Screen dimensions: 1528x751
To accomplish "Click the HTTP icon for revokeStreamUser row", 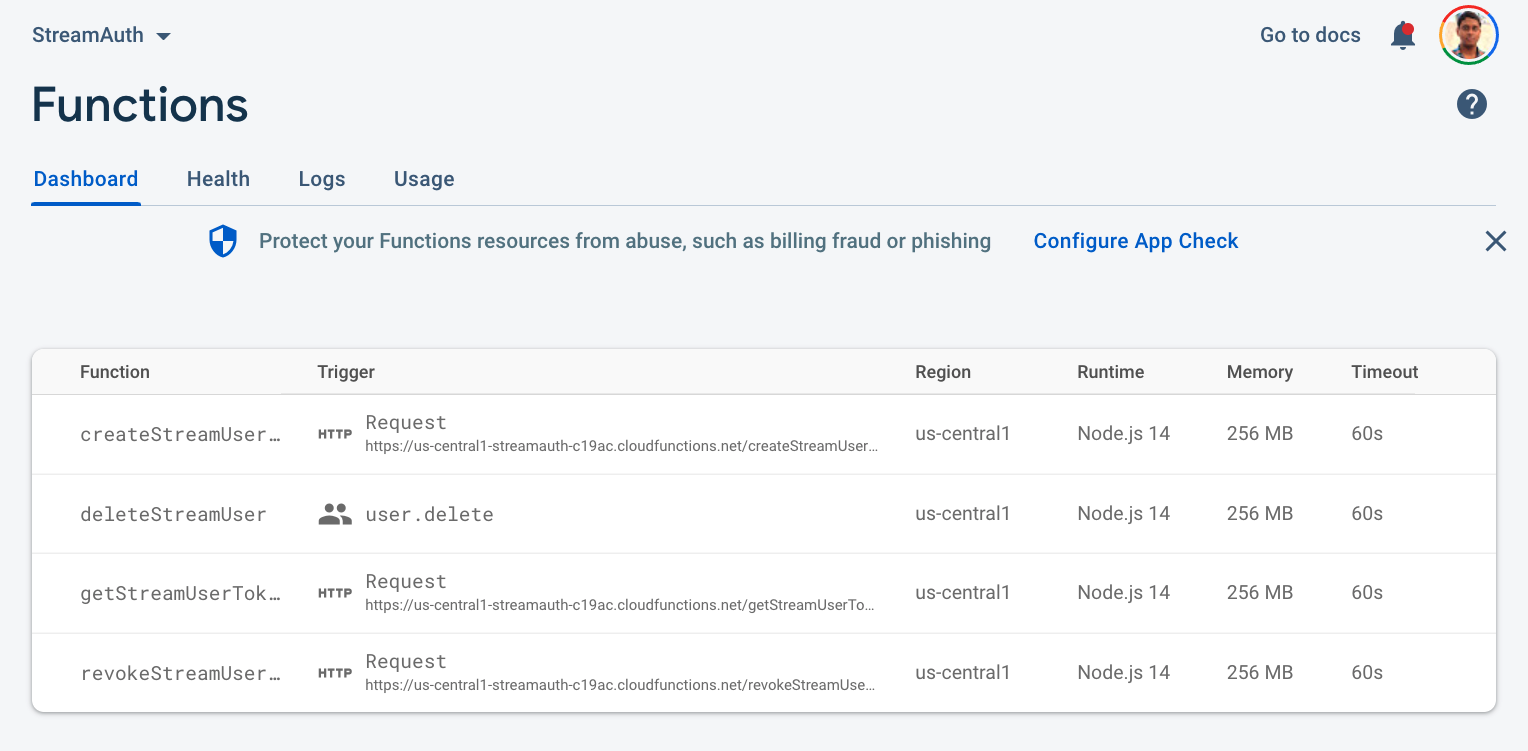I will [x=335, y=673].
